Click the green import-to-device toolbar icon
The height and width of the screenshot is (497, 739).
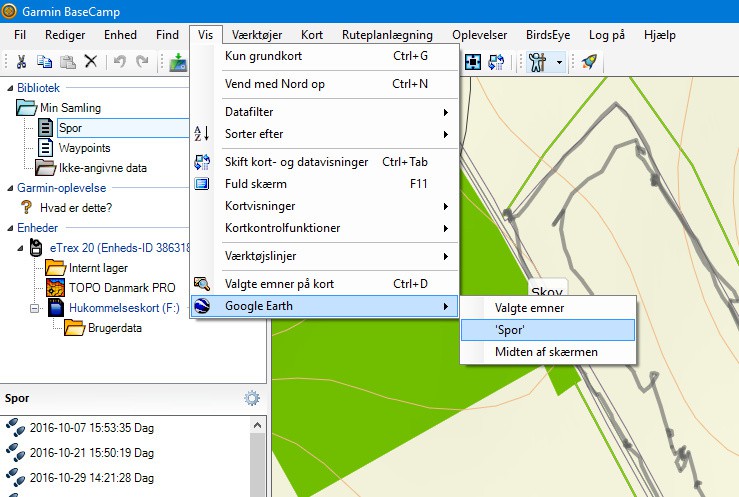tap(178, 62)
